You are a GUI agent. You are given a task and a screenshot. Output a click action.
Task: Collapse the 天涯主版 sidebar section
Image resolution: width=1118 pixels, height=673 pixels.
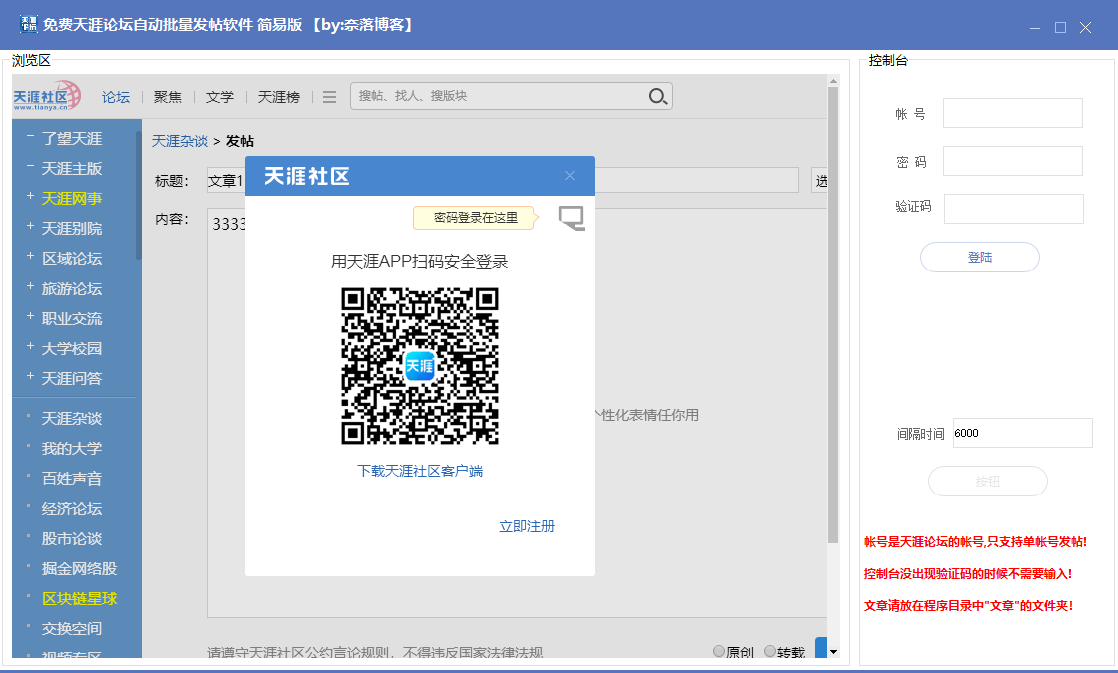pyautogui.click(x=30, y=165)
